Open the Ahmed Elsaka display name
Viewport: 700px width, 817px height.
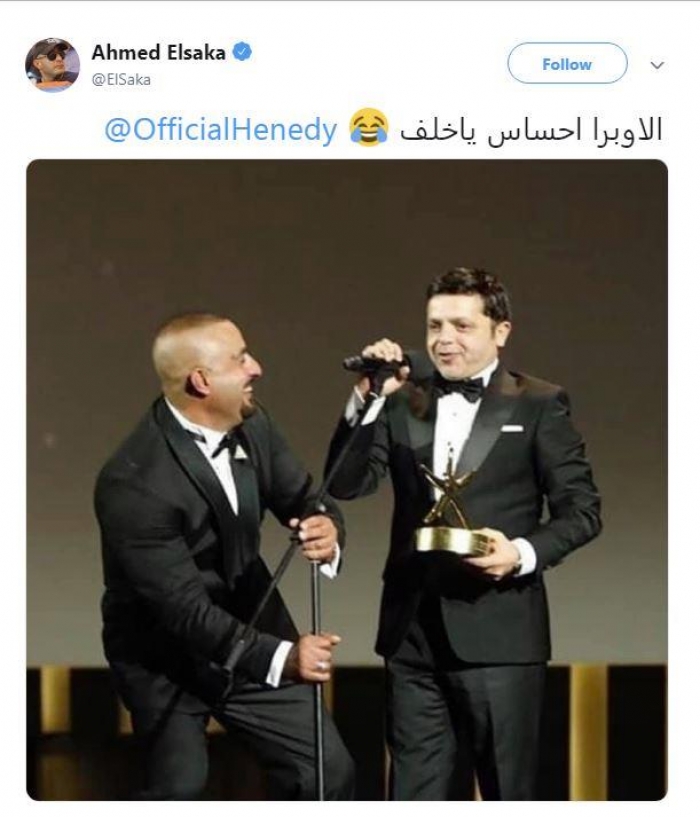tap(159, 52)
